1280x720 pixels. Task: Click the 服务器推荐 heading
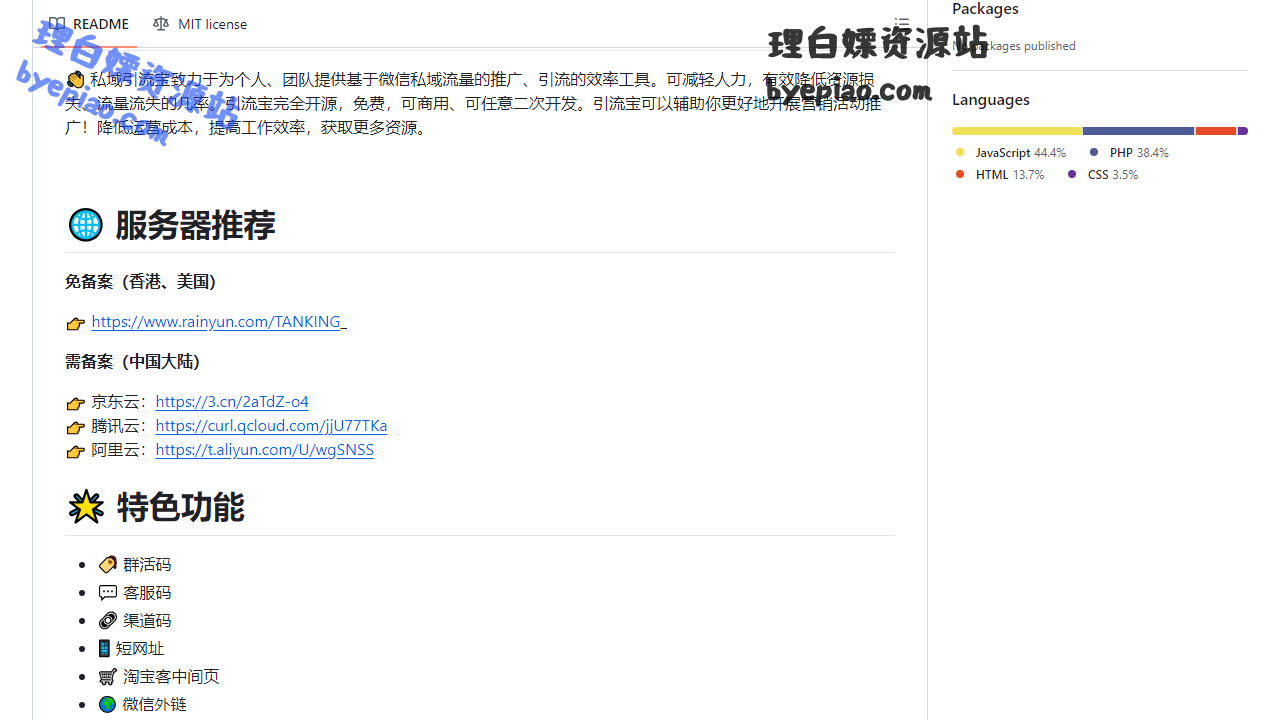pos(195,225)
